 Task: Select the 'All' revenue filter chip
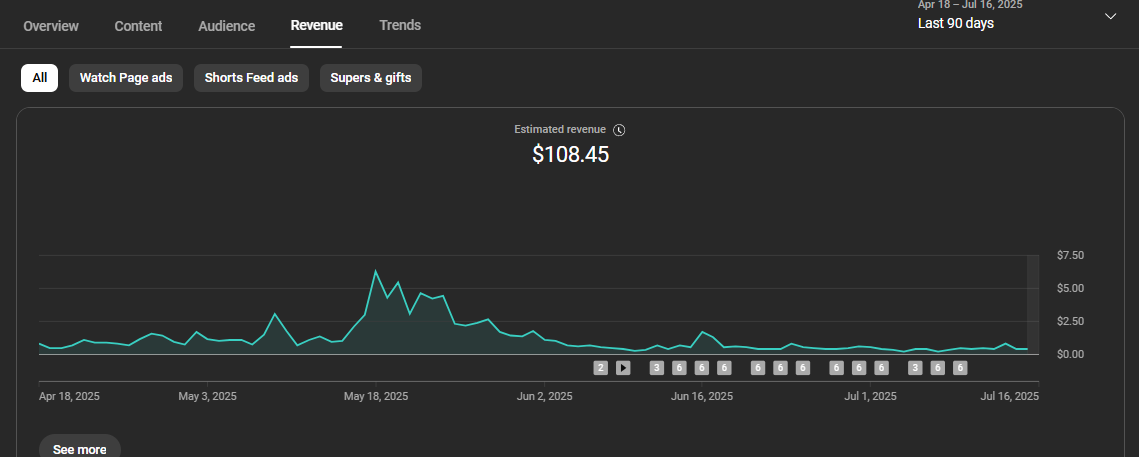coord(39,78)
